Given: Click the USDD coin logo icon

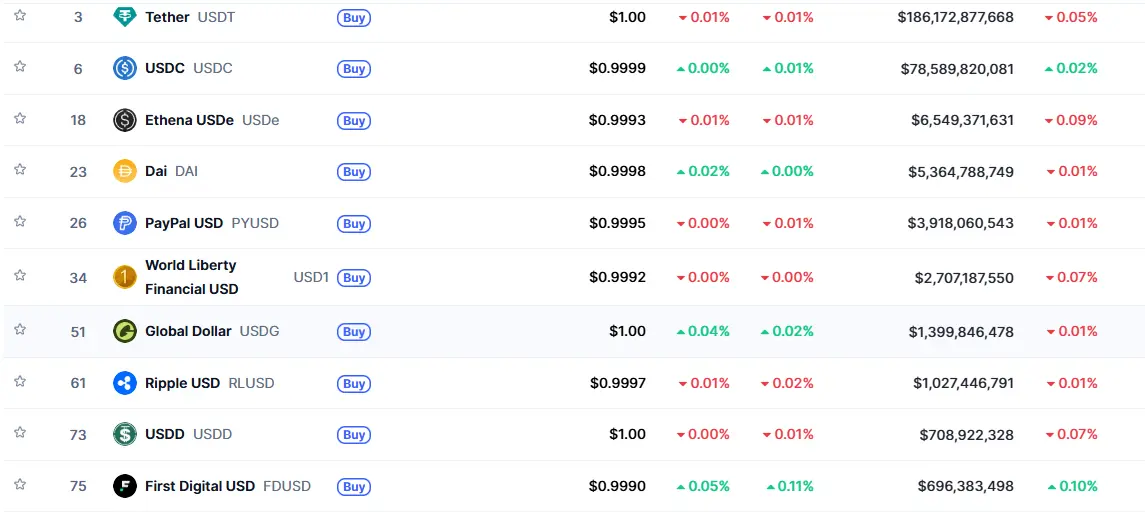Looking at the screenshot, I should click(125, 434).
